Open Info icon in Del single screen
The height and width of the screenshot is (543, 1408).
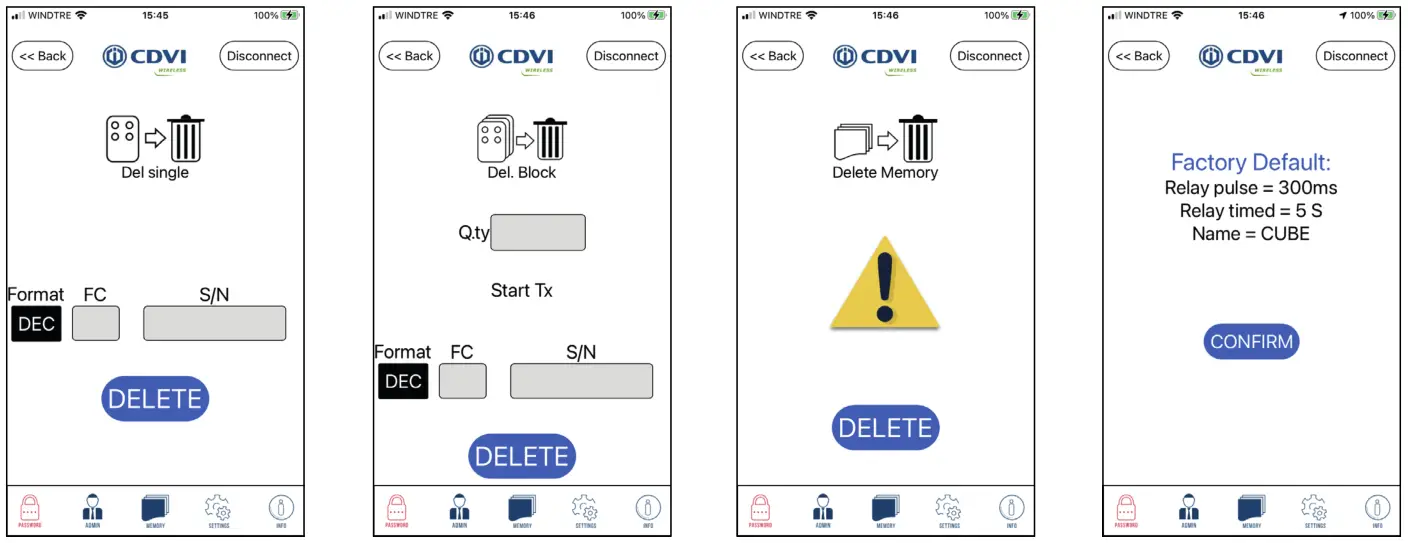[x=281, y=510]
